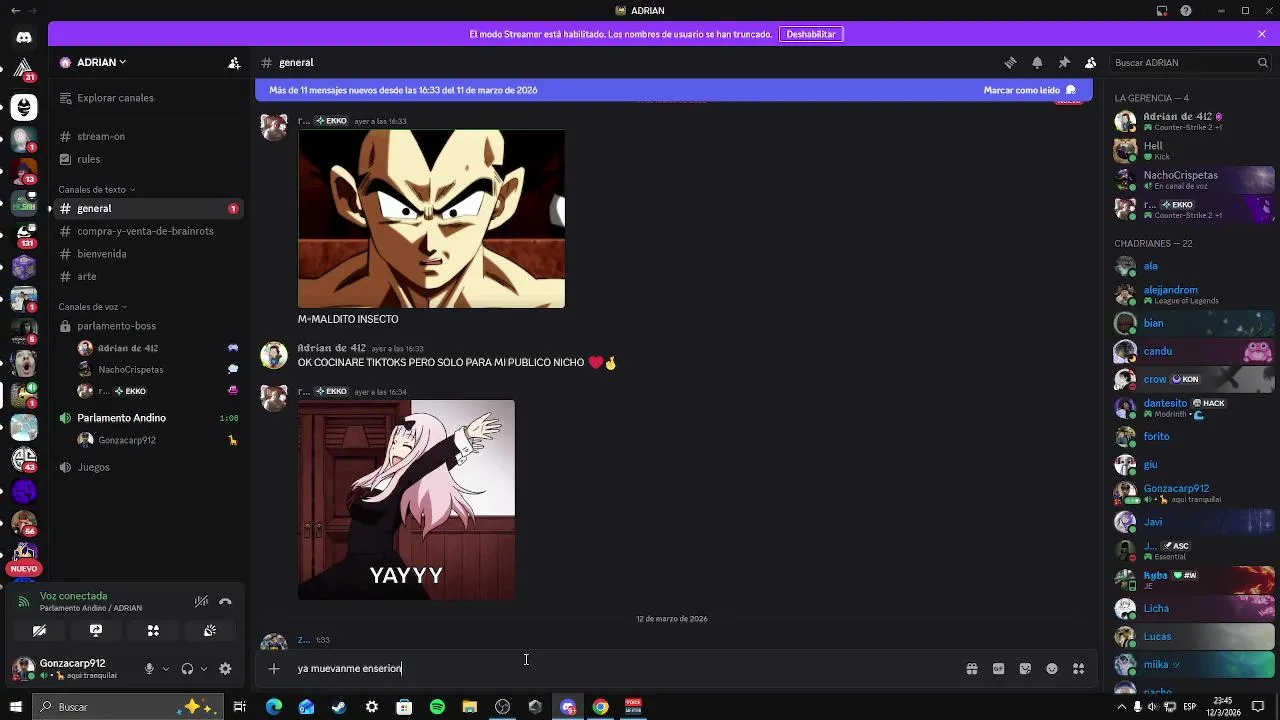Viewport: 1280px width, 720px height.
Task: Open the Parlamento Andino voice channel
Action: pyautogui.click(x=148, y=418)
